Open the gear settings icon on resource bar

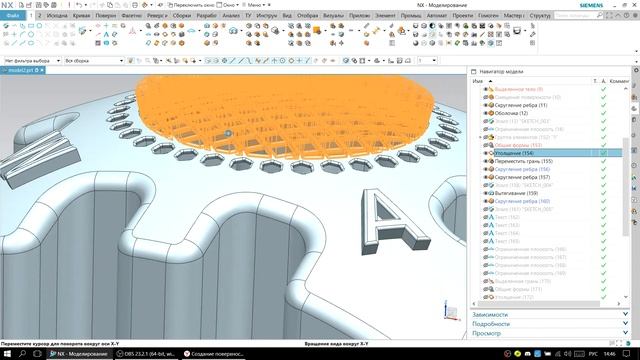point(636,71)
